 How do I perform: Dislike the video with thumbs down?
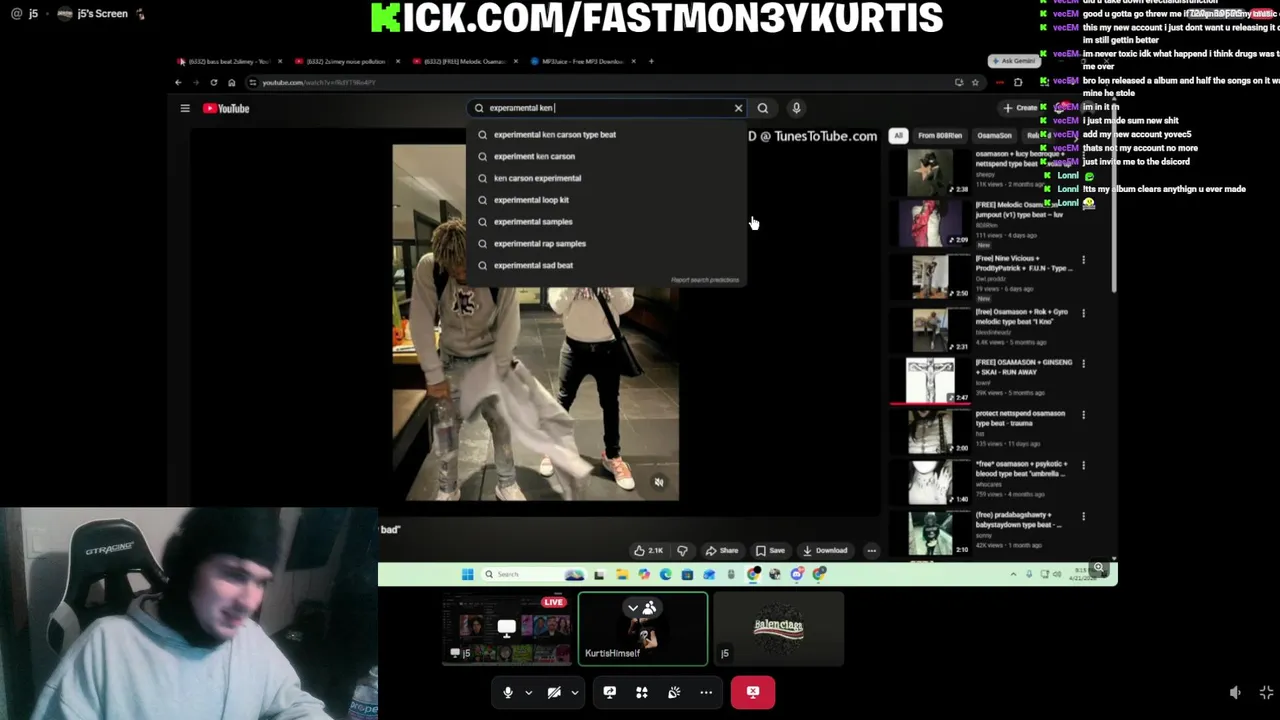click(682, 550)
